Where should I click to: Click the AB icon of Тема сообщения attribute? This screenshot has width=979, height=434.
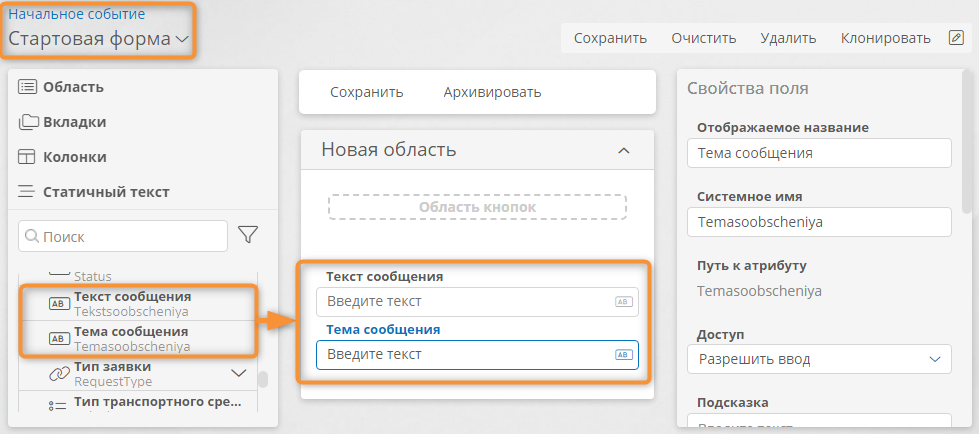(57, 338)
